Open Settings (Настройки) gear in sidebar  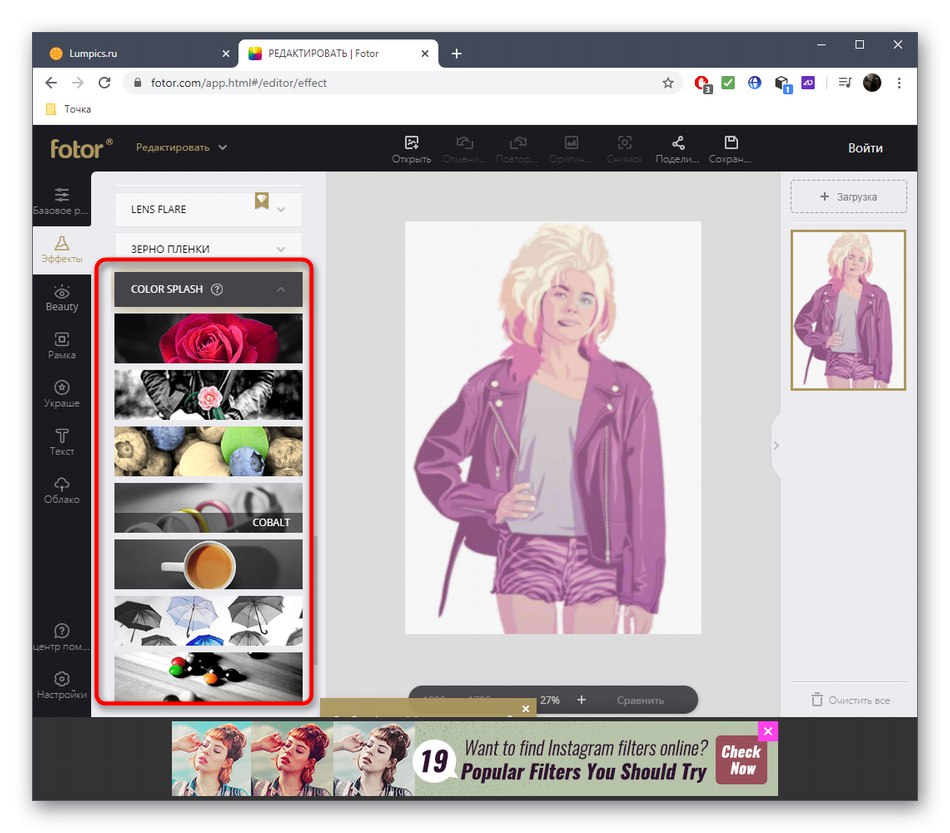(62, 685)
